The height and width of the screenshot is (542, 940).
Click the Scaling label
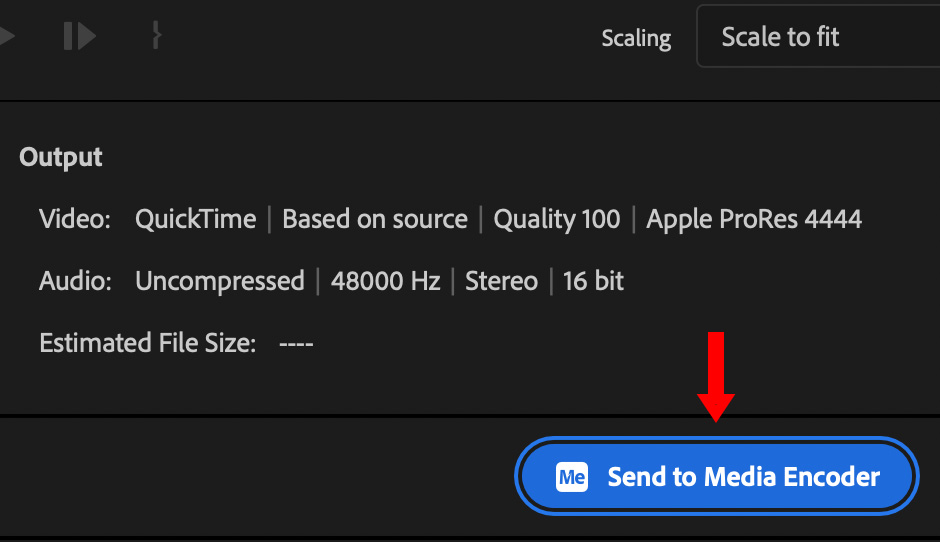click(x=636, y=39)
